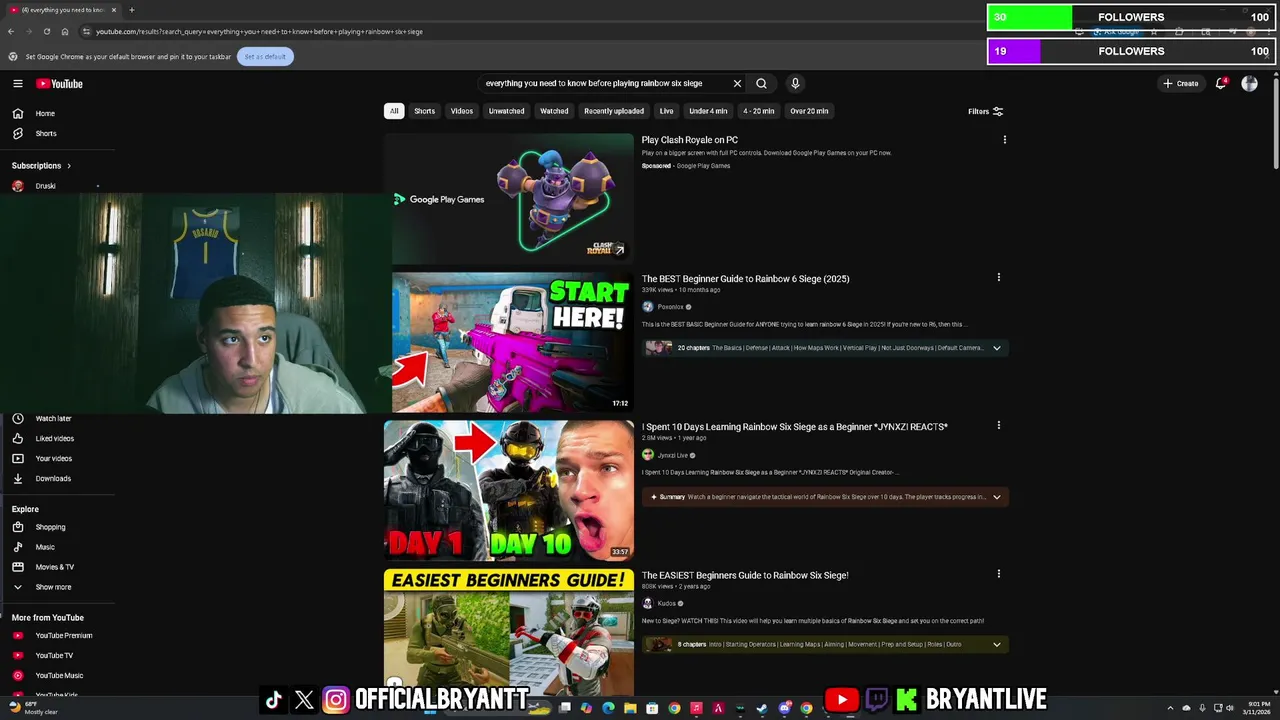Open the Jynxzi Live channel link
This screenshot has height=720, width=1280.
(x=672, y=455)
